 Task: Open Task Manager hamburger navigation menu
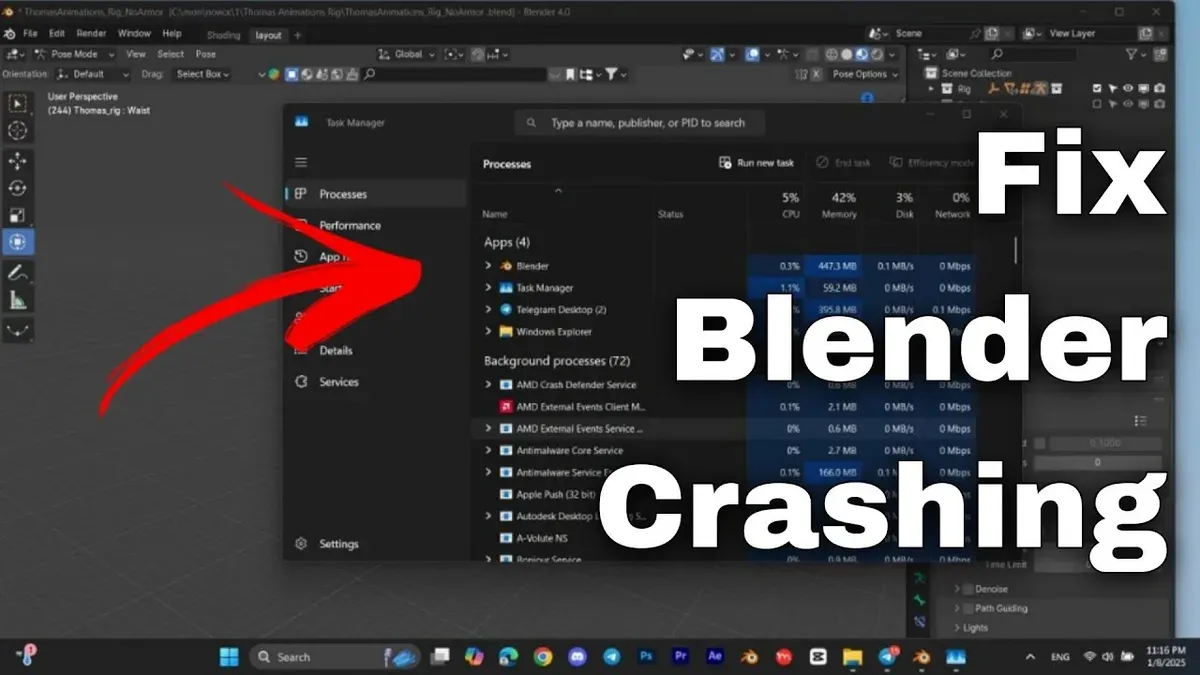pos(301,162)
